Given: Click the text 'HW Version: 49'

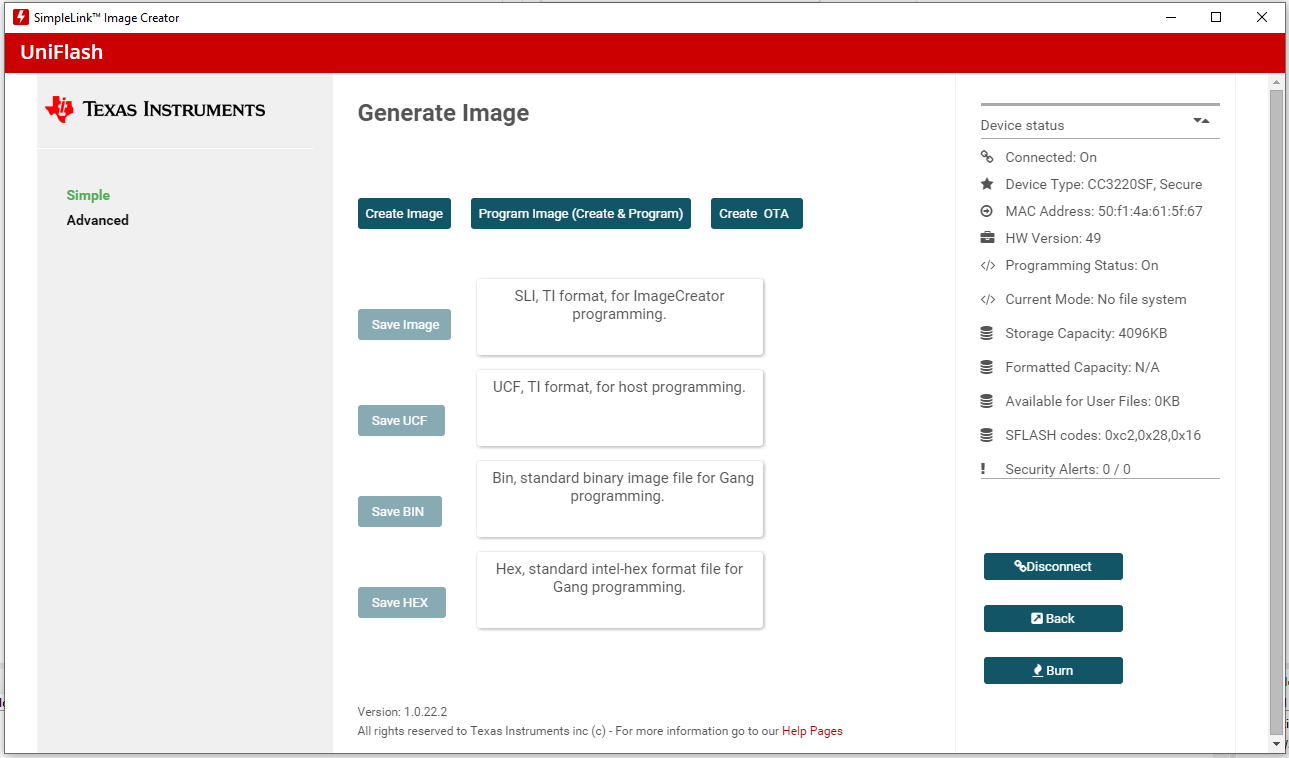Looking at the screenshot, I should pyautogui.click(x=1053, y=238).
